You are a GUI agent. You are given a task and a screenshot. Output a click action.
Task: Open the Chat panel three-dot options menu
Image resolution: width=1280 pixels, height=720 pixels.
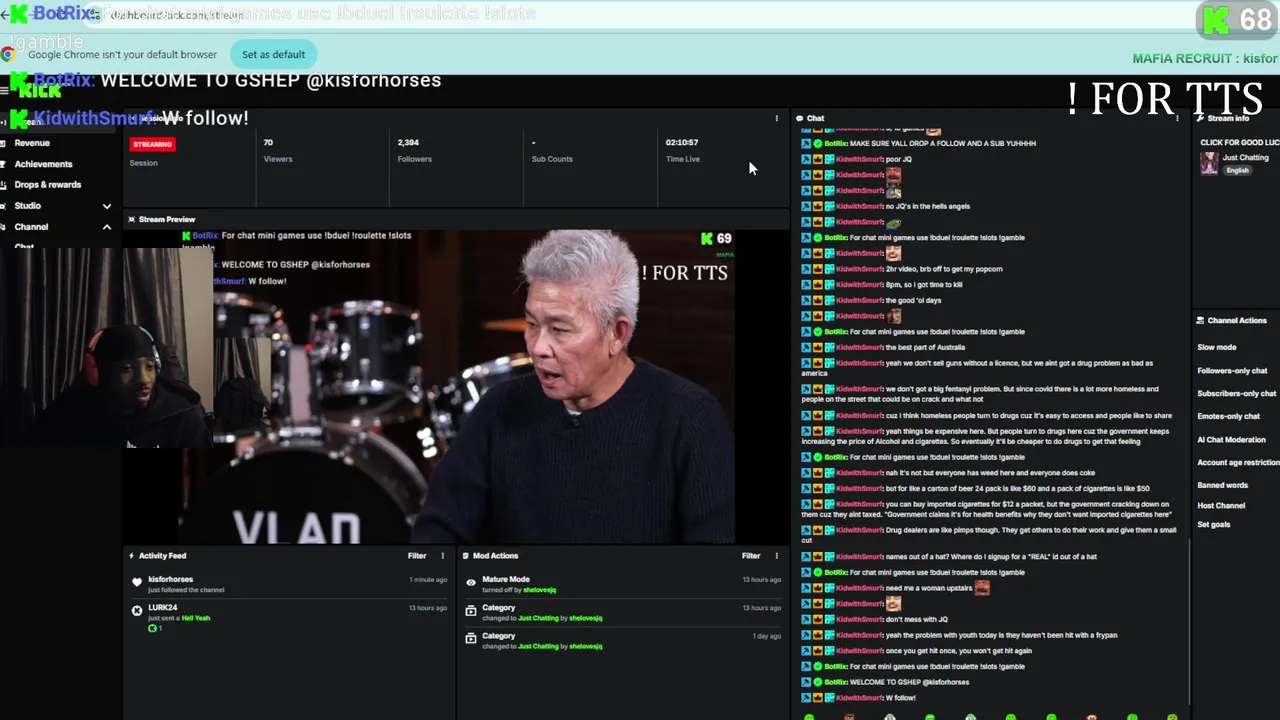(x=1177, y=118)
